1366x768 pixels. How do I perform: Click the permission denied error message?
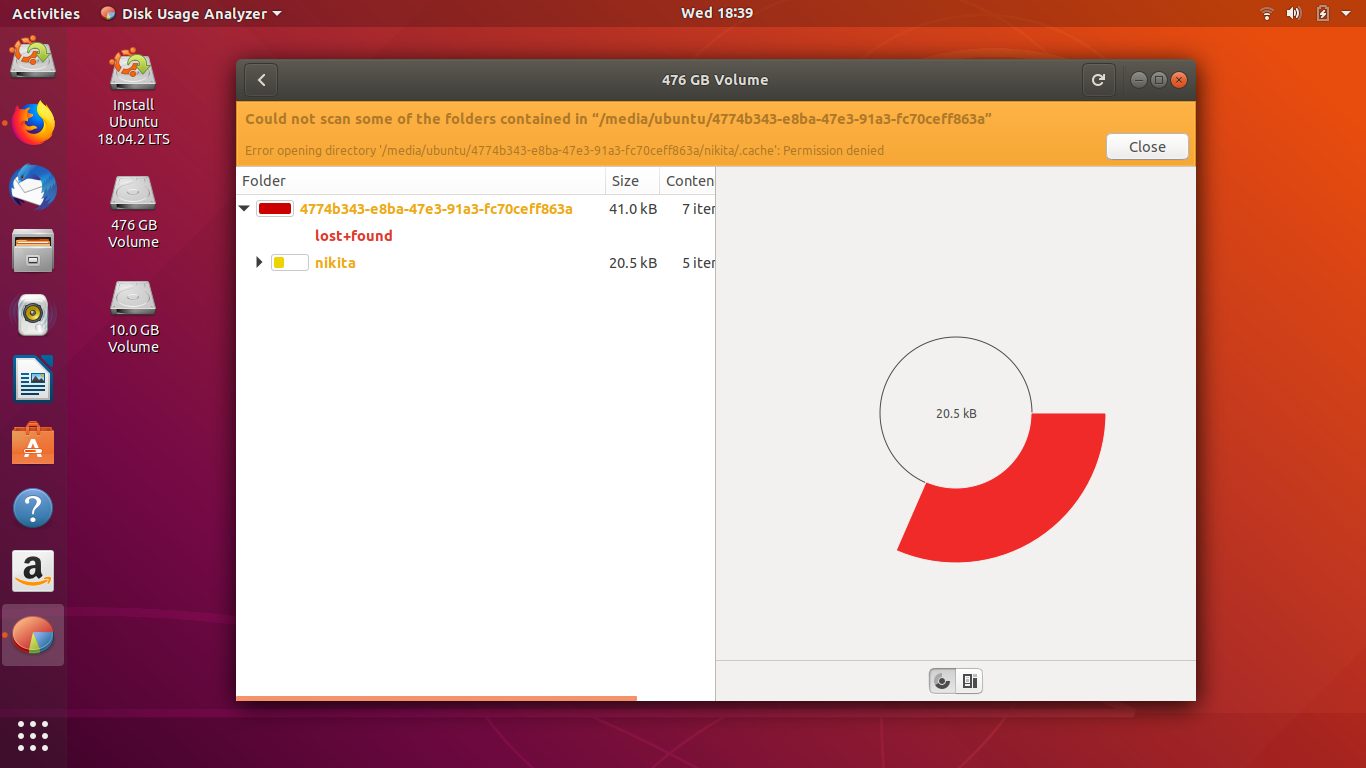pyautogui.click(x=564, y=151)
